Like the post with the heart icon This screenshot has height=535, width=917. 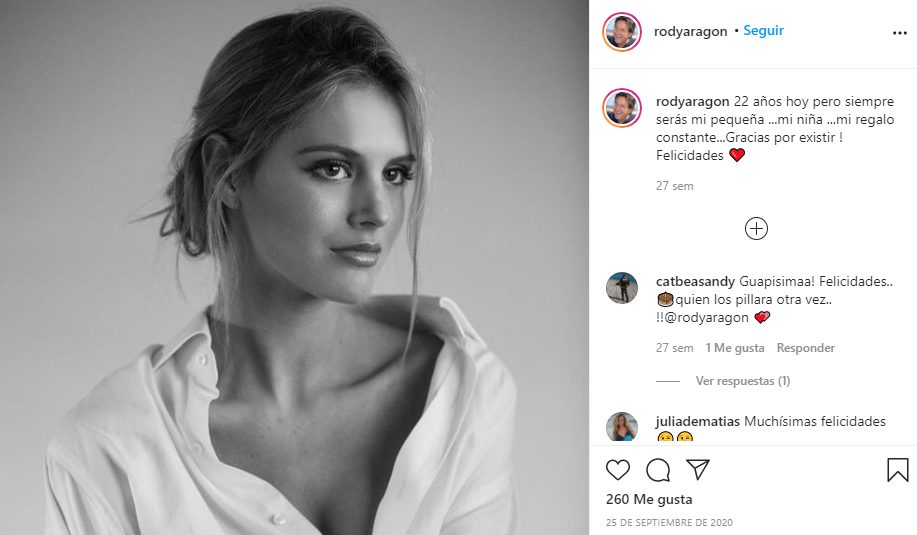pos(618,469)
